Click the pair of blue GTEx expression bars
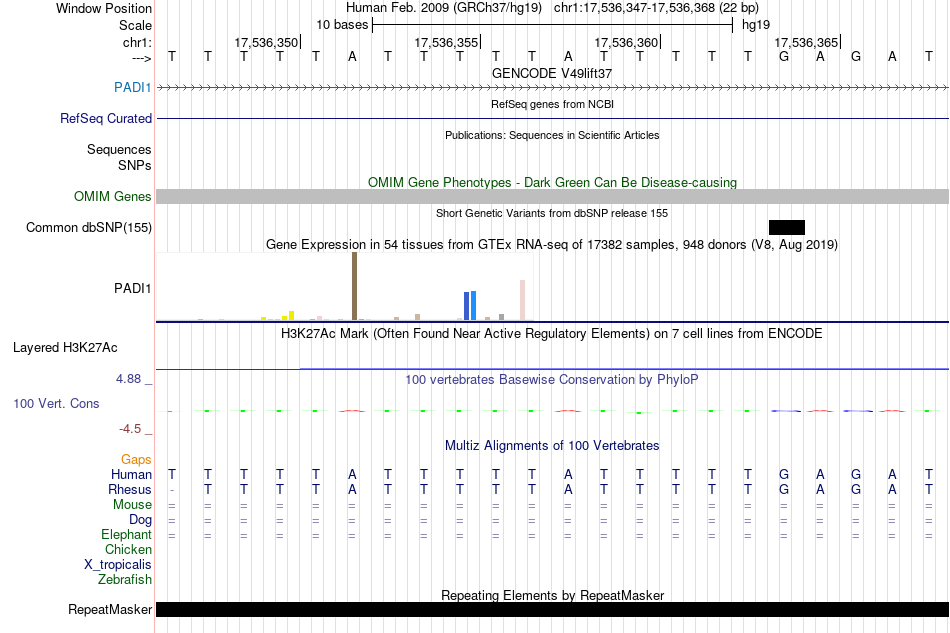 coord(470,305)
